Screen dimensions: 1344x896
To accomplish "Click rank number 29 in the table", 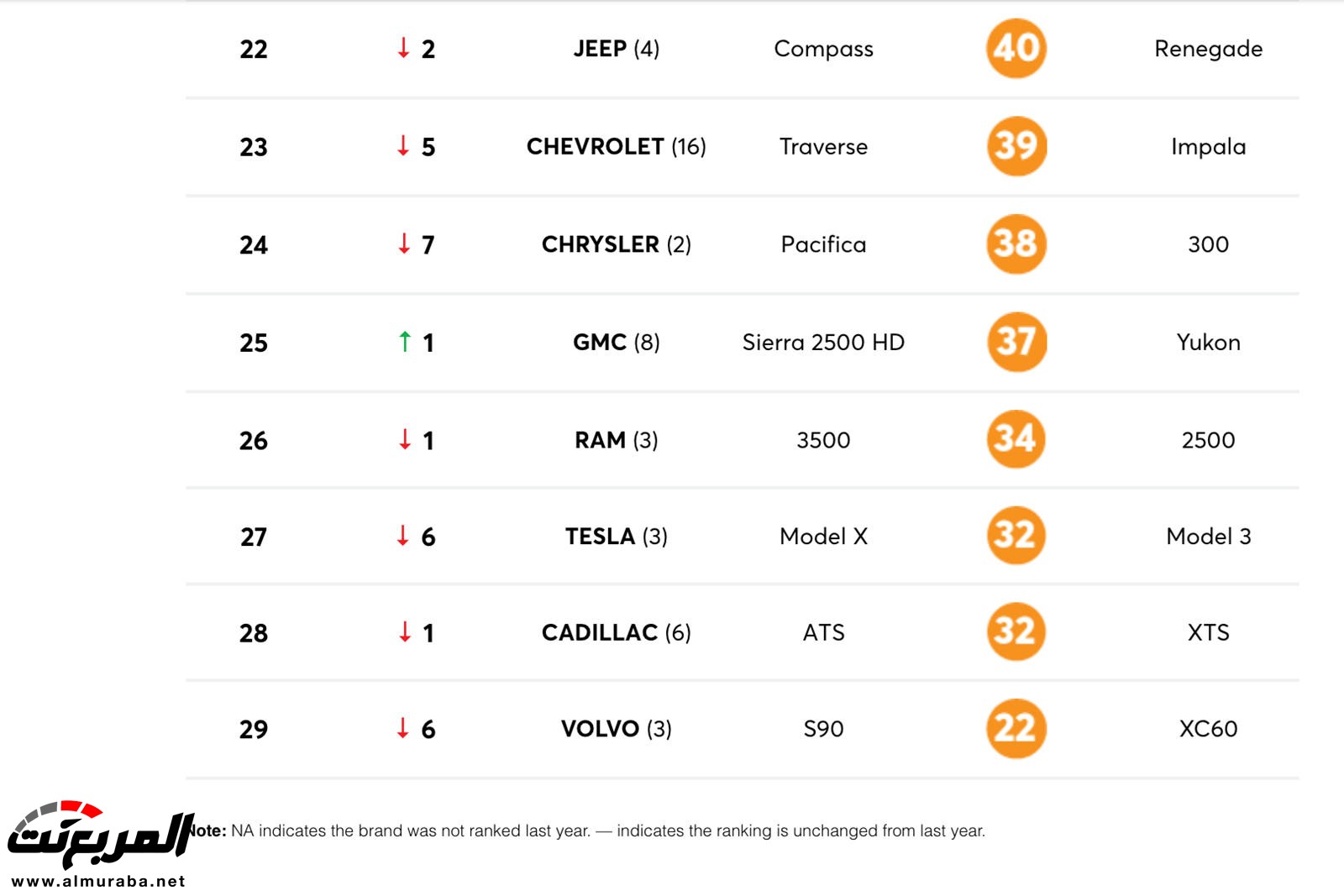I will (254, 729).
